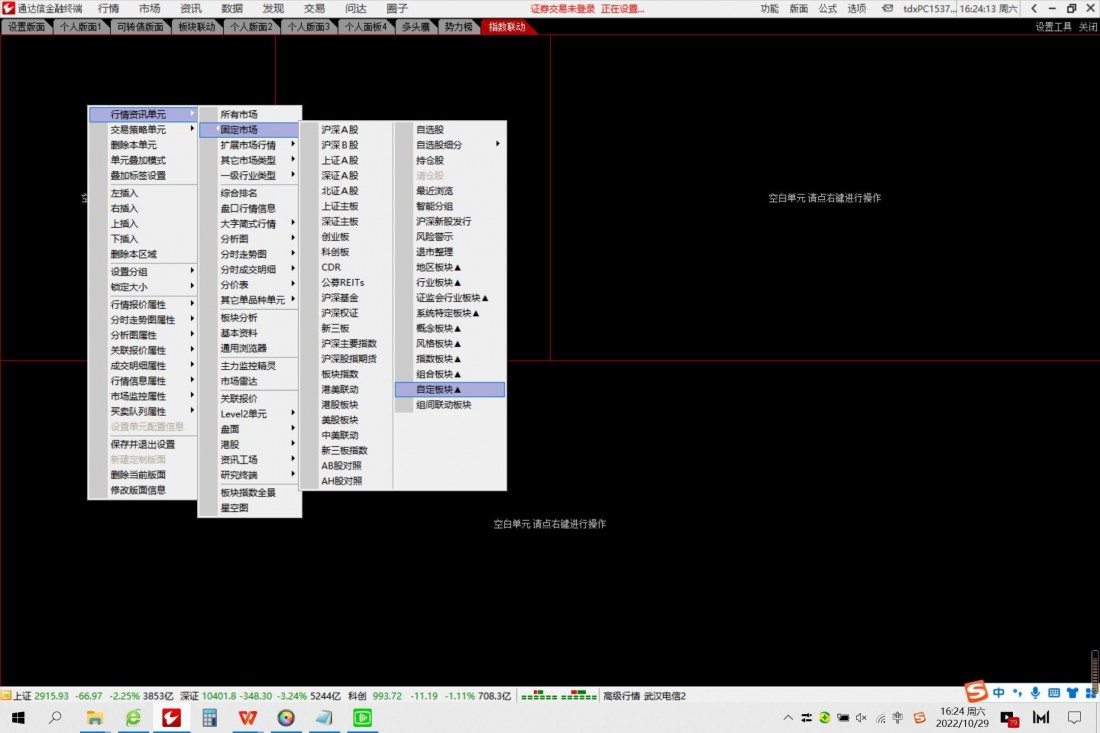
Task: Click the taskbar clock 16:24 2022/10/29
Action: (962, 718)
